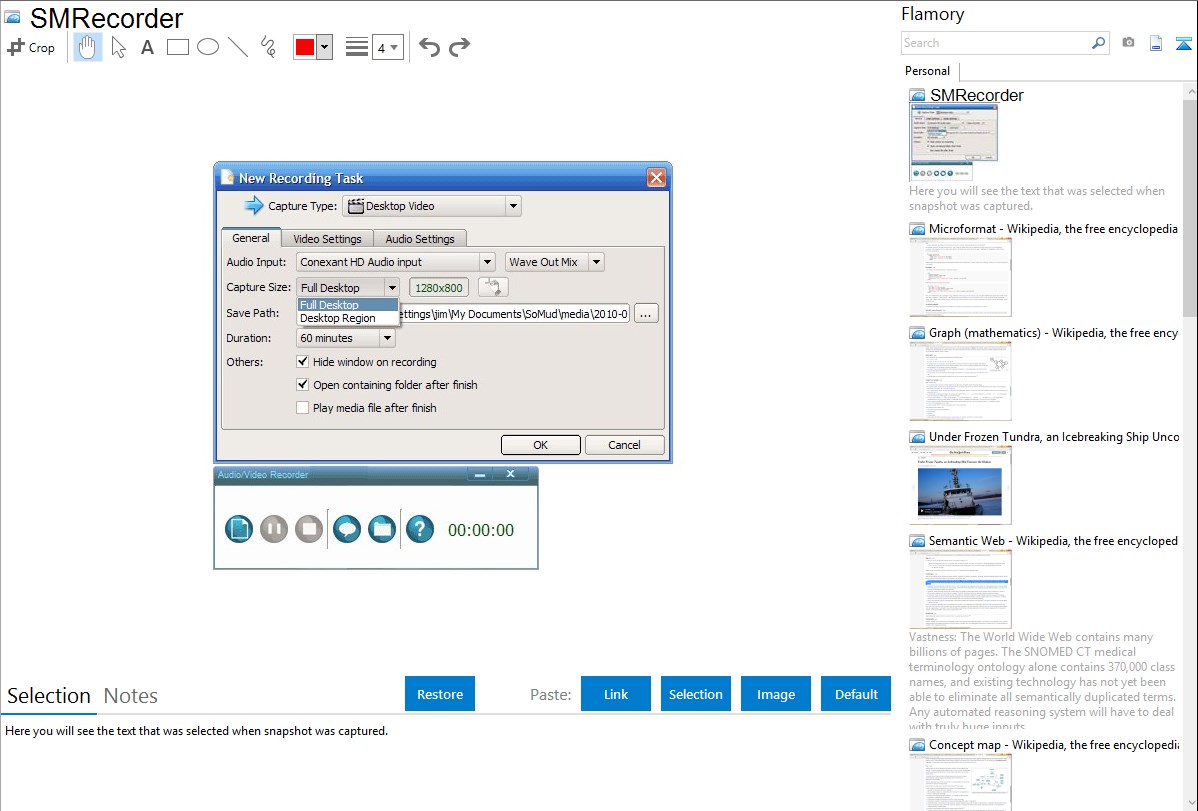The image size is (1198, 811).
Task: Open the line width 4 dropdown
Action: tap(388, 47)
